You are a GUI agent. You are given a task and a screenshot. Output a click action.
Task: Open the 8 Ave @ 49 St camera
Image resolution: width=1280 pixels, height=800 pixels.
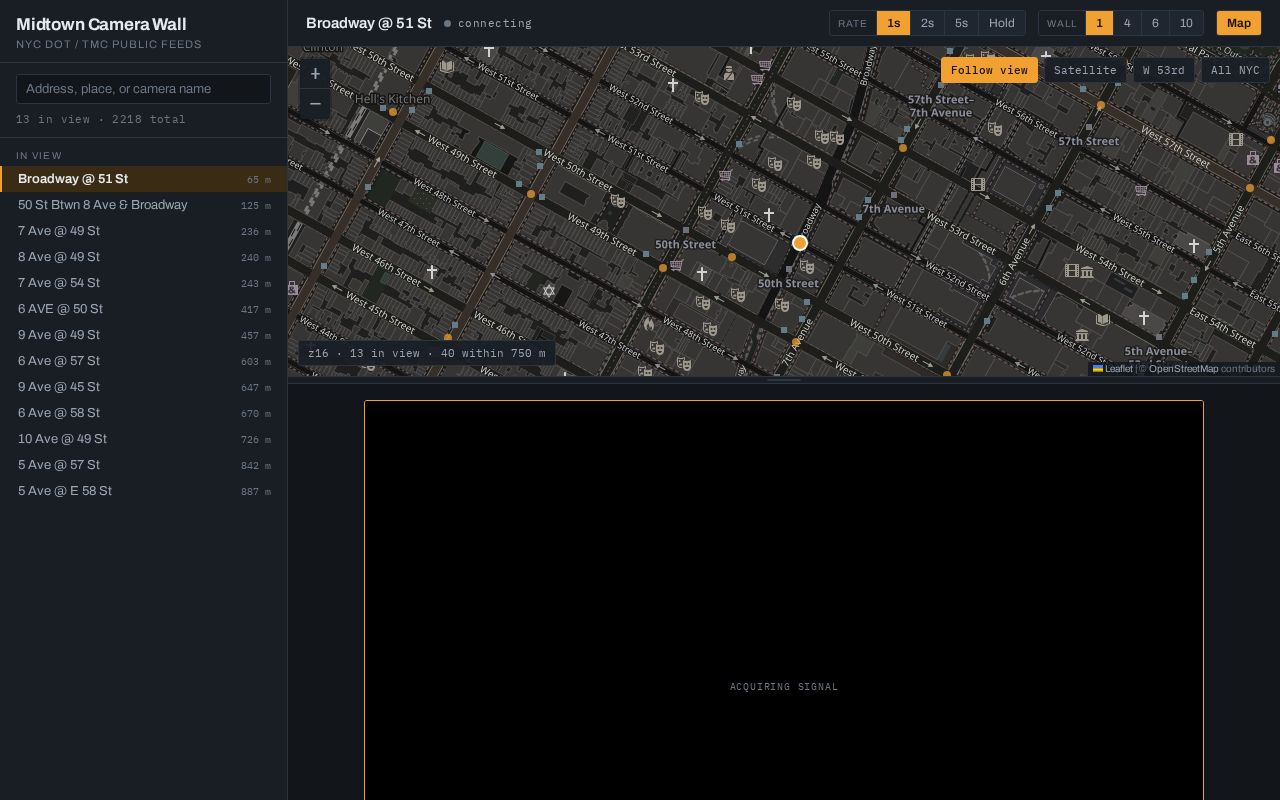144,257
